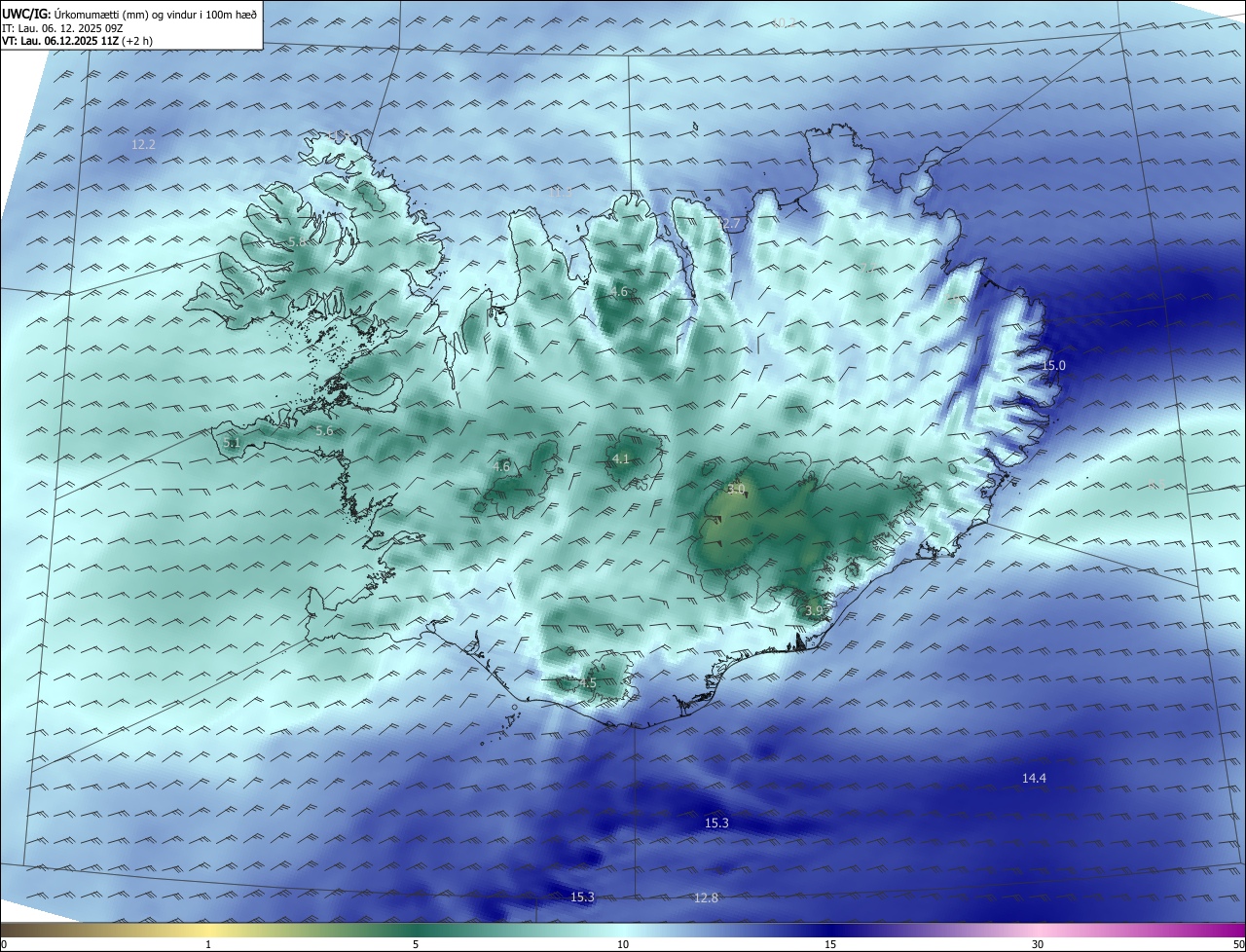1246x952 pixels.
Task: Pick the brown color at the scale's 0 end
Action: pyautogui.click(x=6, y=930)
